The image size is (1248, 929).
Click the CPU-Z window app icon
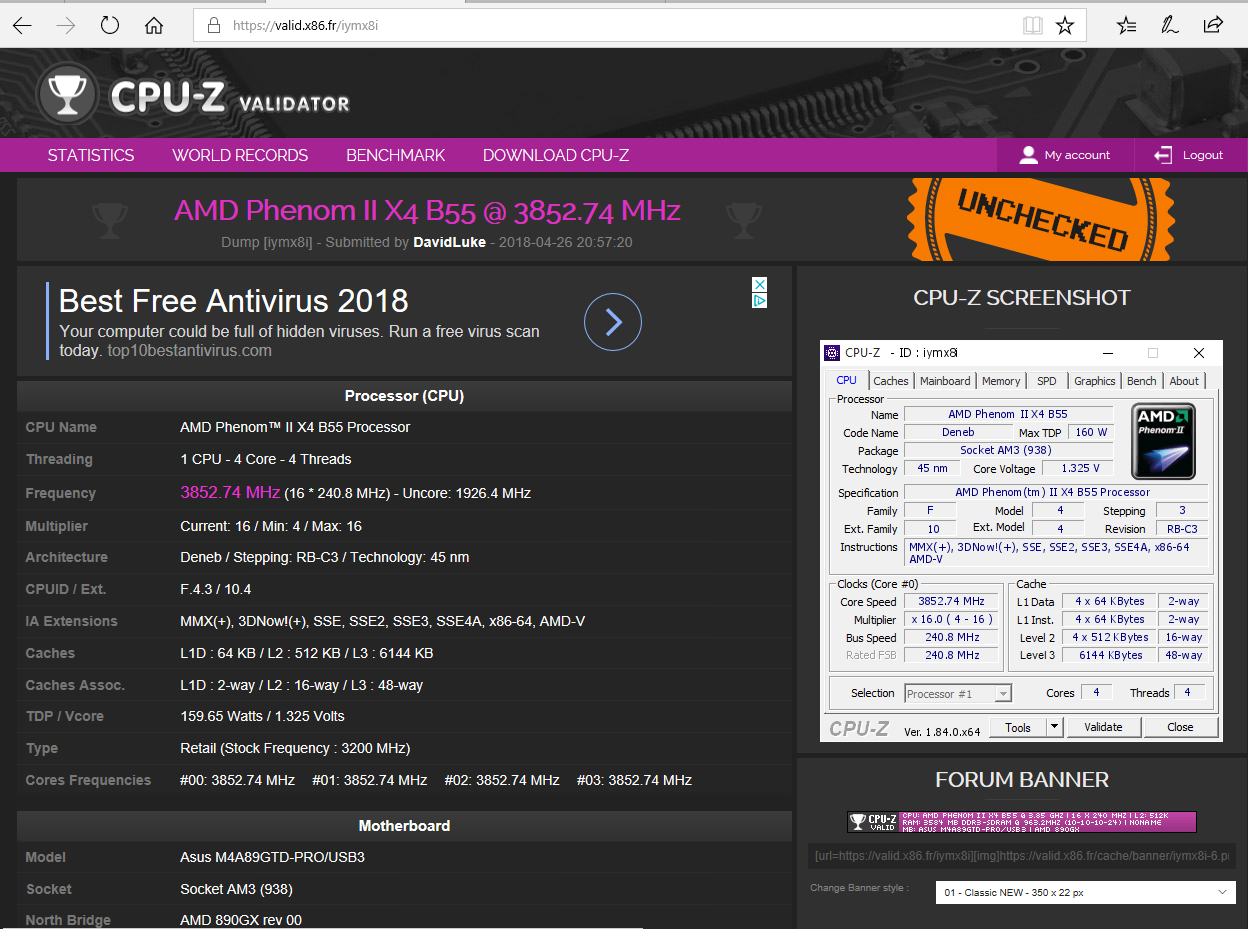point(832,352)
